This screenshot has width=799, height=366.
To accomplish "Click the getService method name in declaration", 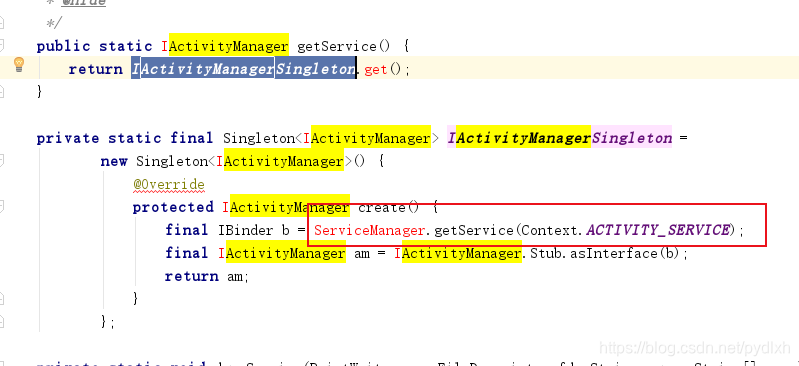I will point(336,46).
